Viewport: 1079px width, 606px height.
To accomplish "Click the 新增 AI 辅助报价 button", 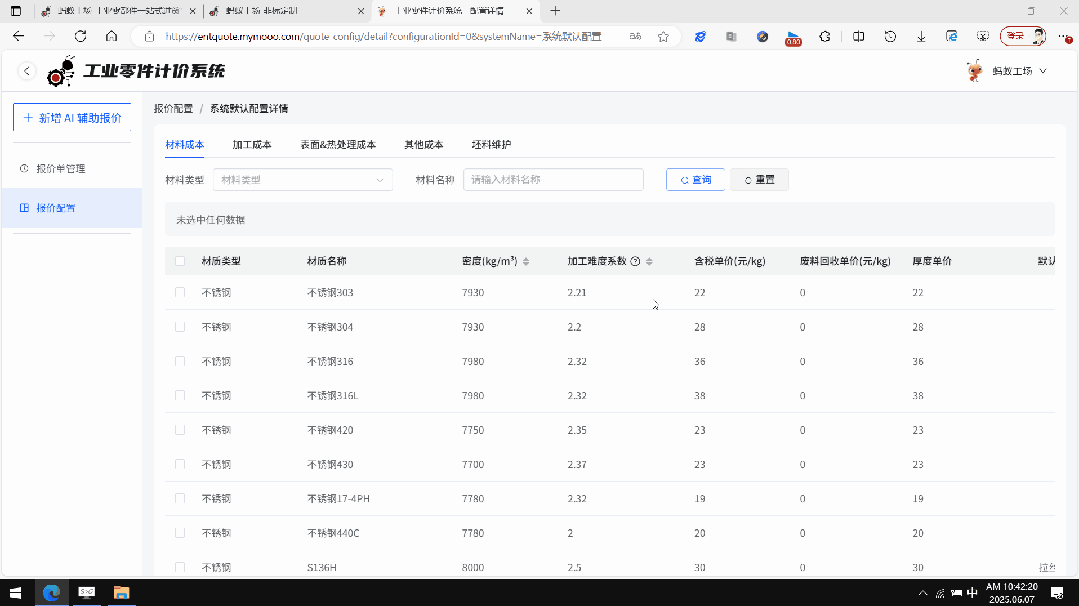I will pos(72,118).
